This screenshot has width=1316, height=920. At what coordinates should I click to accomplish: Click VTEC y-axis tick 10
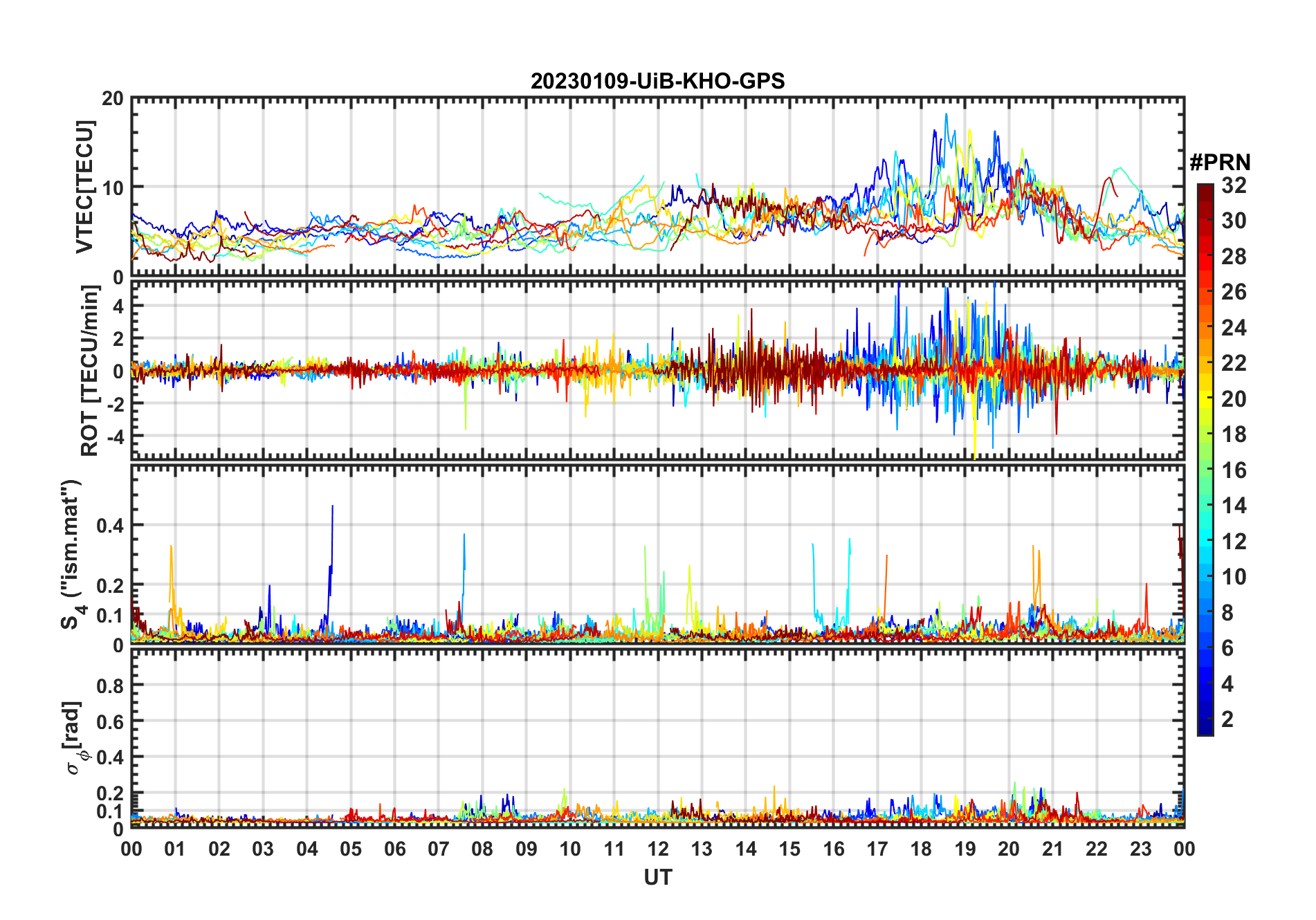tap(112, 187)
